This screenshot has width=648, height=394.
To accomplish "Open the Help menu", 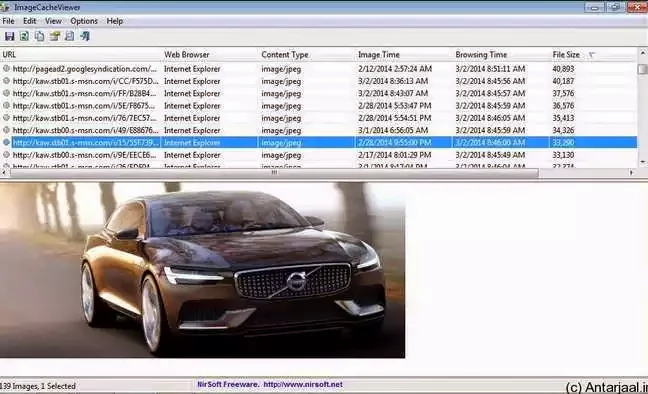I will click(x=114, y=21).
